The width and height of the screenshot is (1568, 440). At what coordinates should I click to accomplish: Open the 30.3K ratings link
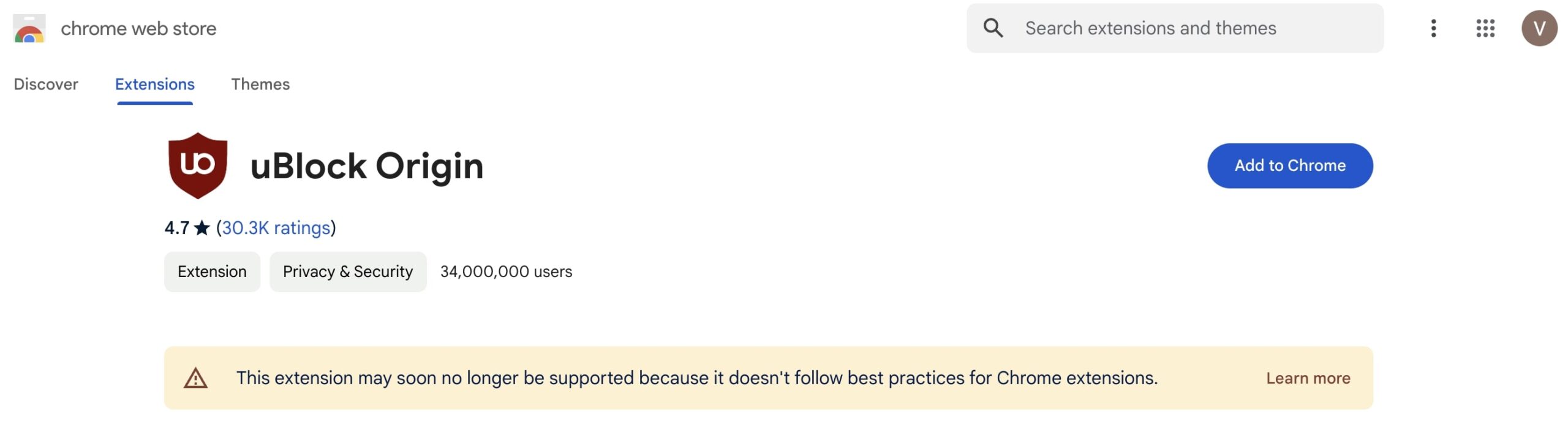276,228
